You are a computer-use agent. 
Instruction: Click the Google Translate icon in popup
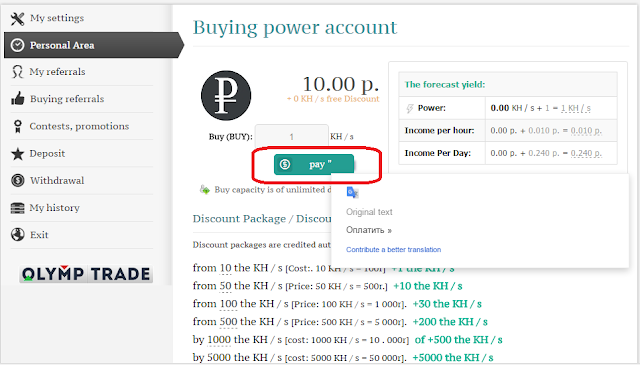coord(352,192)
